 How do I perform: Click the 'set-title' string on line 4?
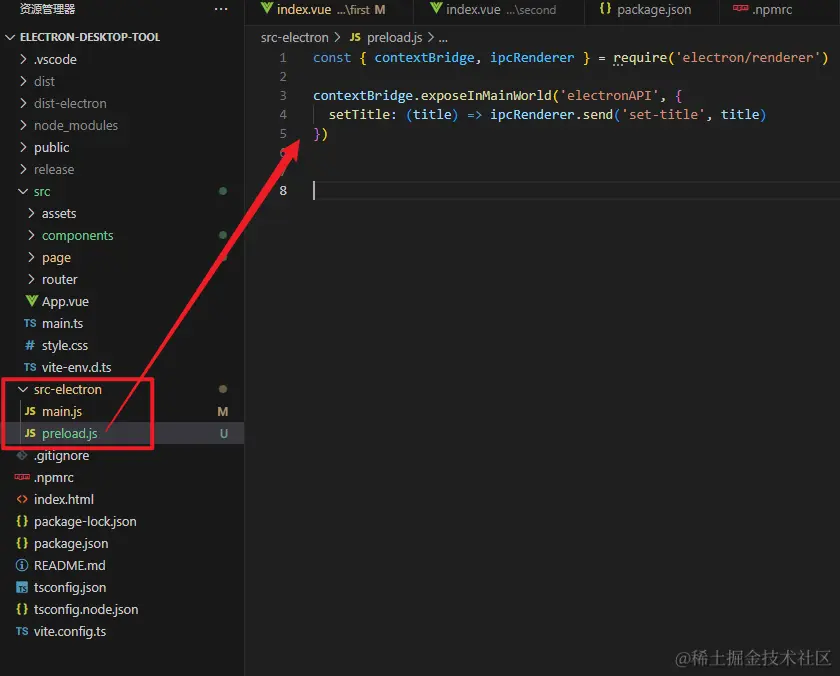[663, 114]
